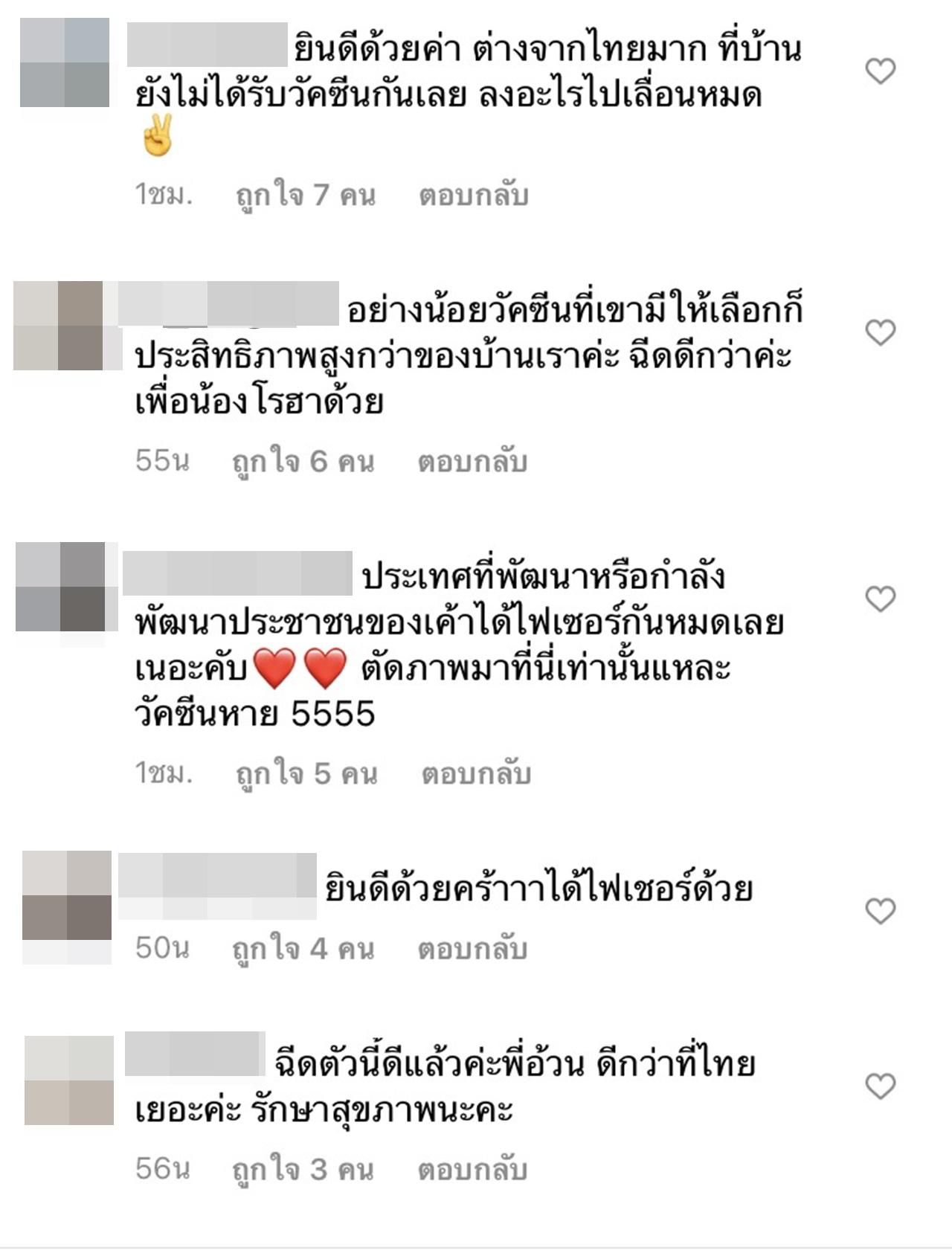Open avatar of the last commenter
This screenshot has height=1250, width=952.
(69, 1080)
